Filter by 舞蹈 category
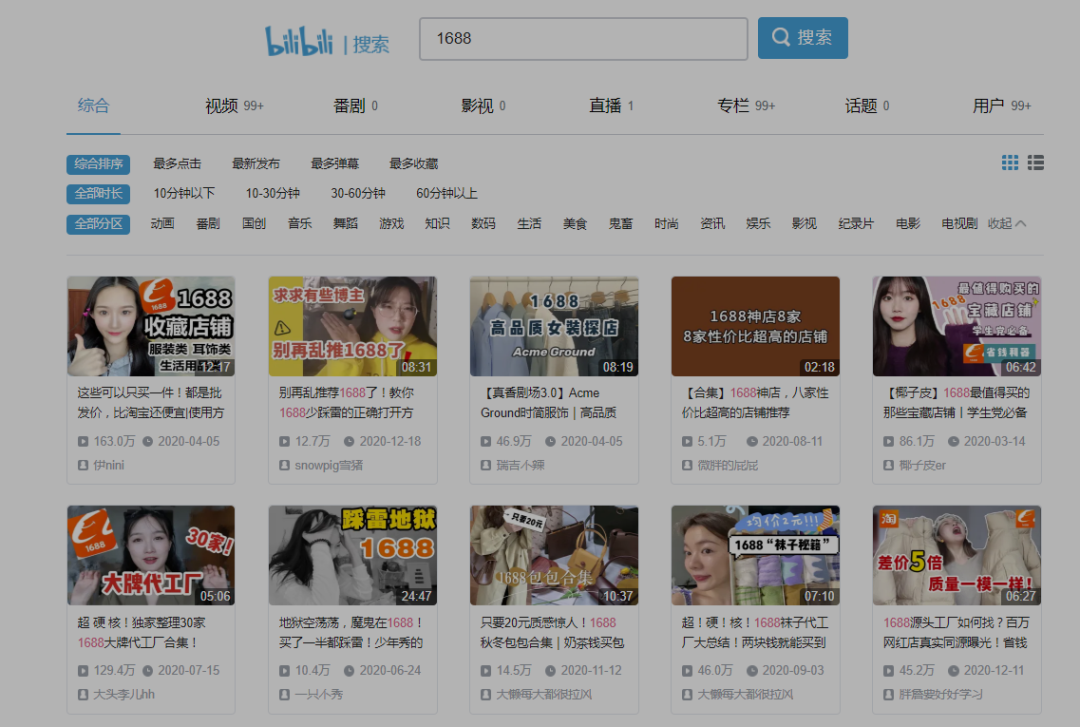The height and width of the screenshot is (727, 1080). [346, 224]
